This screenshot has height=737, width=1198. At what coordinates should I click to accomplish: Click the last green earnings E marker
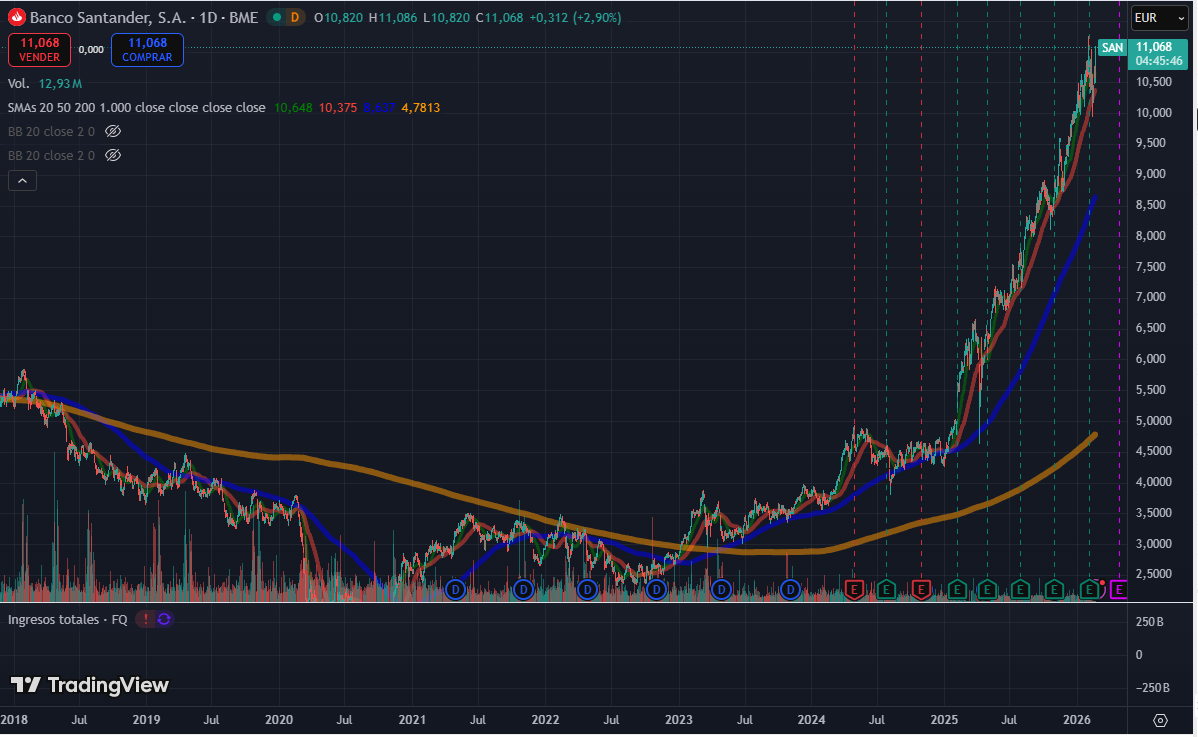tap(1088, 590)
